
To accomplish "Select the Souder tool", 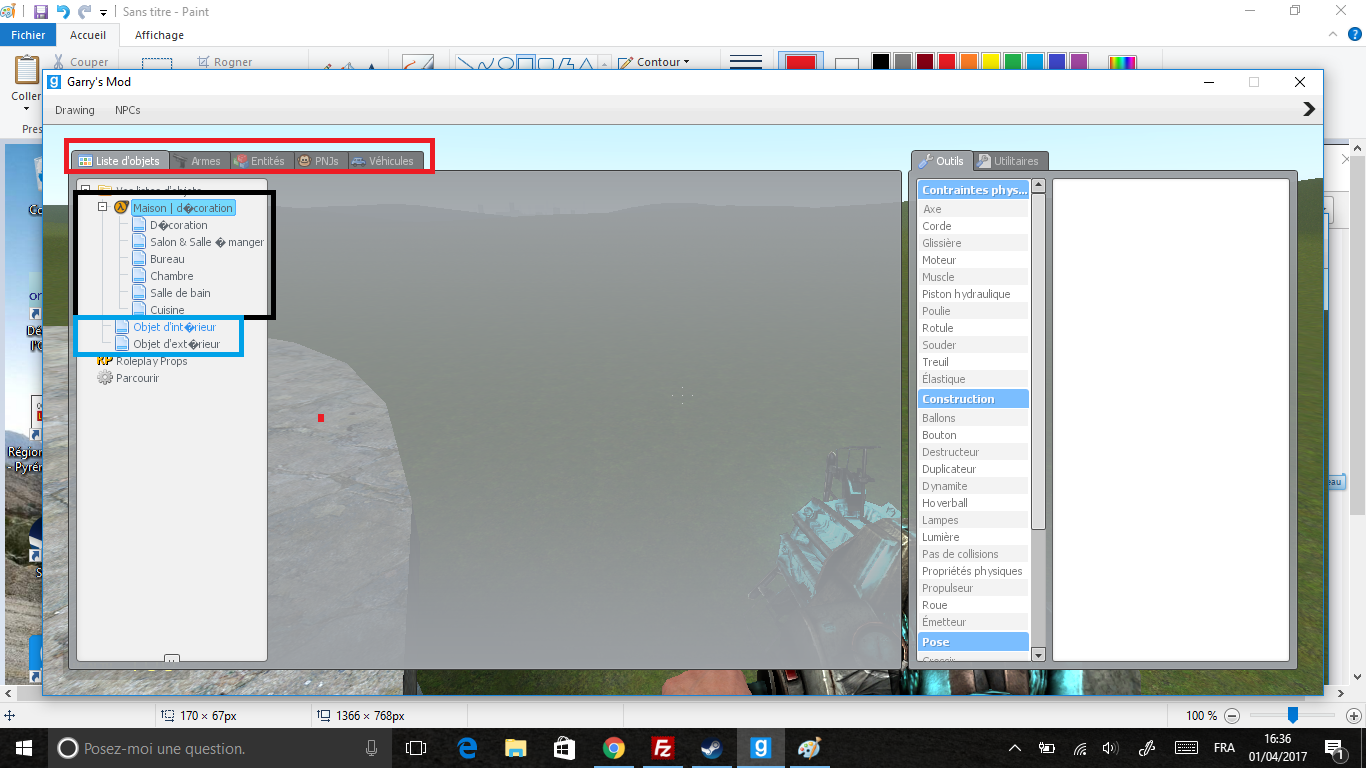I will click(973, 345).
